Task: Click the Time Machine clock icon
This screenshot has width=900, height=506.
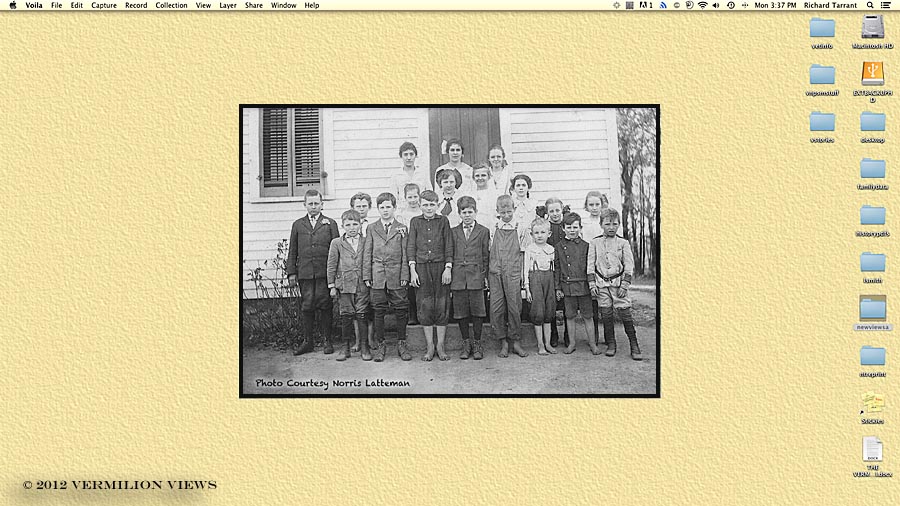Action: pyautogui.click(x=731, y=5)
